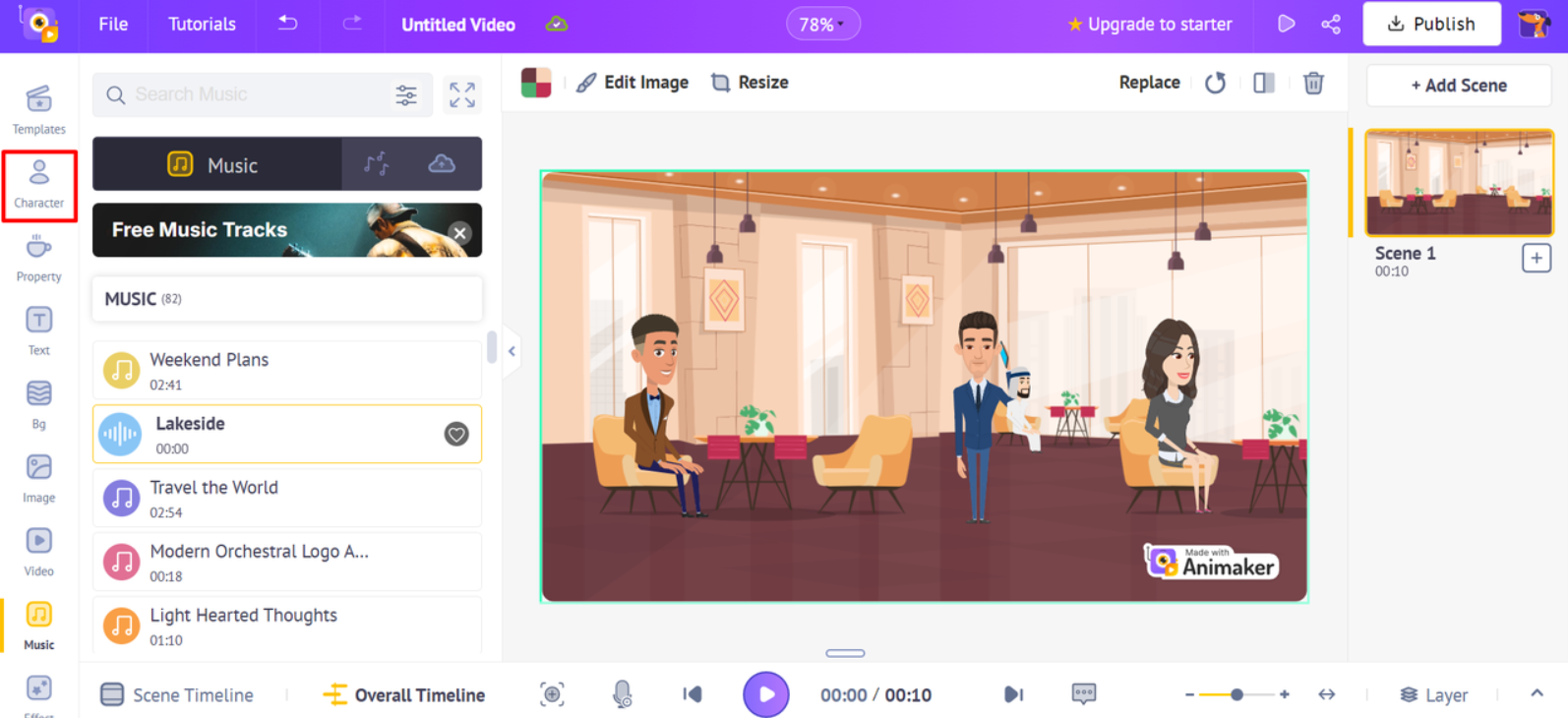The image size is (1568, 718).
Task: Click the undo arrow
Action: (x=287, y=23)
